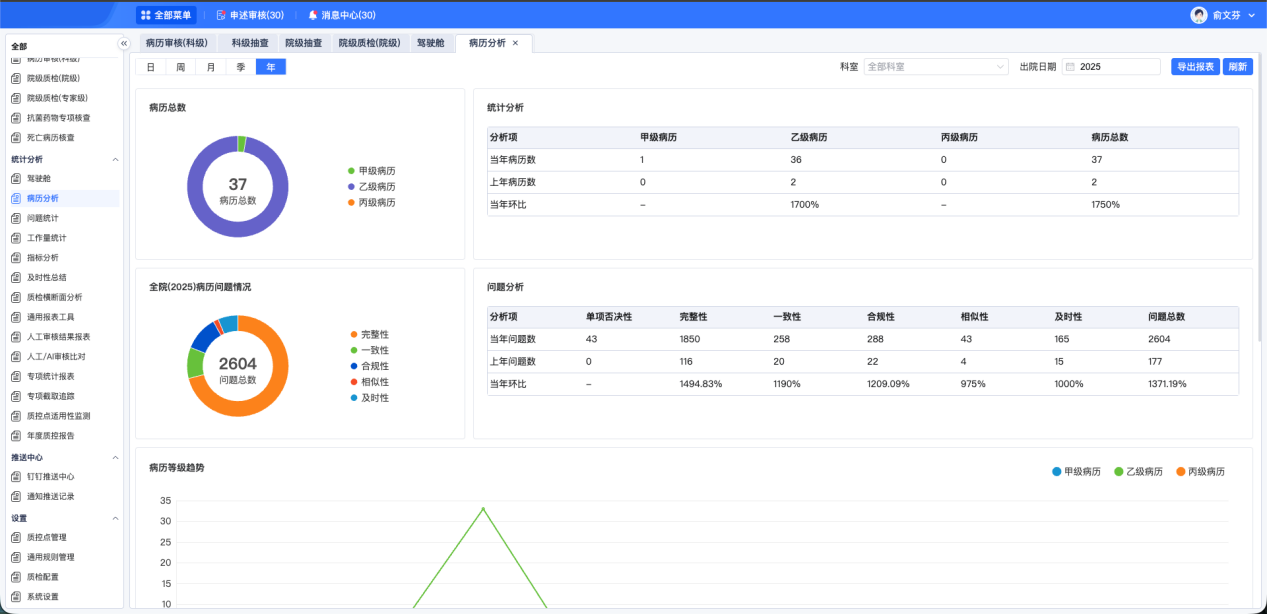This screenshot has width=1267, height=614.
Task: Open the 科室 department dropdown
Action: pos(936,67)
